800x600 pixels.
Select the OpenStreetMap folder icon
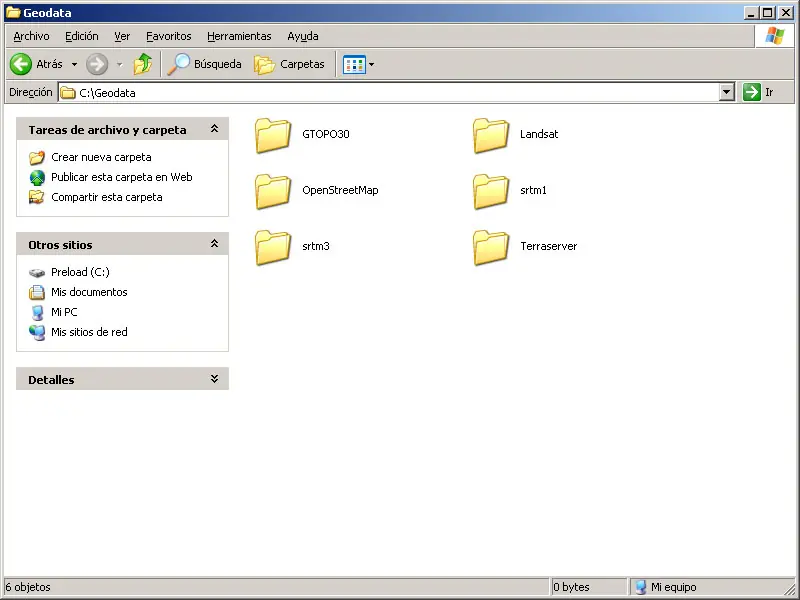point(273,191)
